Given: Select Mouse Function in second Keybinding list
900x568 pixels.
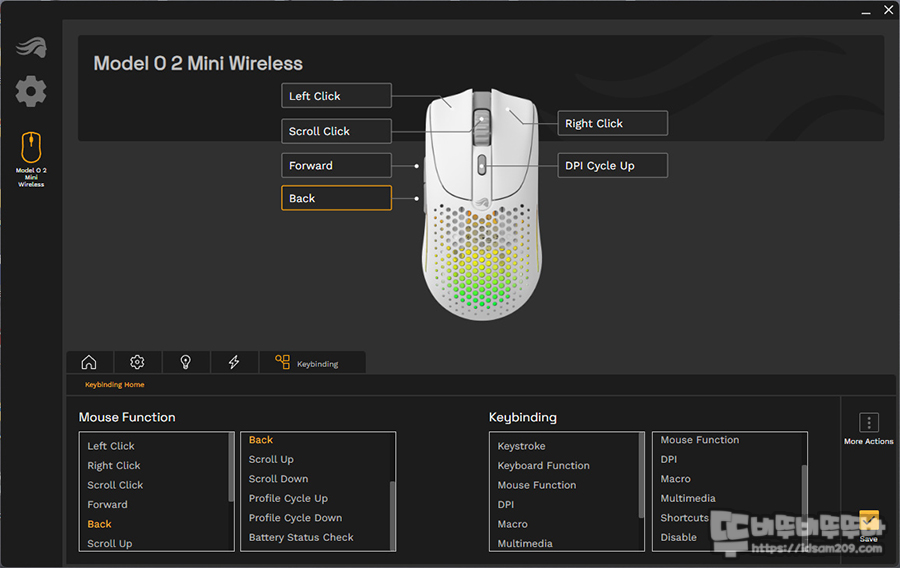Looking at the screenshot, I should pos(700,439).
